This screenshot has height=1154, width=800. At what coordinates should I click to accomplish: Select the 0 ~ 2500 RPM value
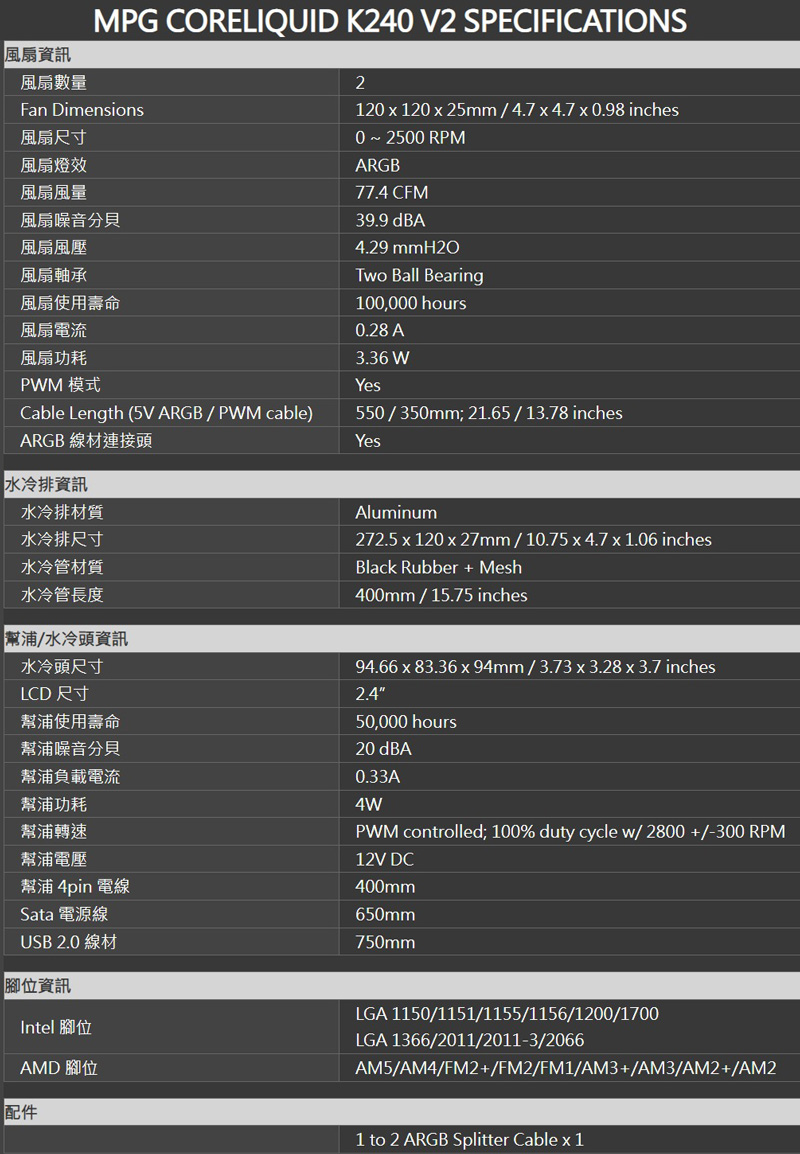pos(410,137)
